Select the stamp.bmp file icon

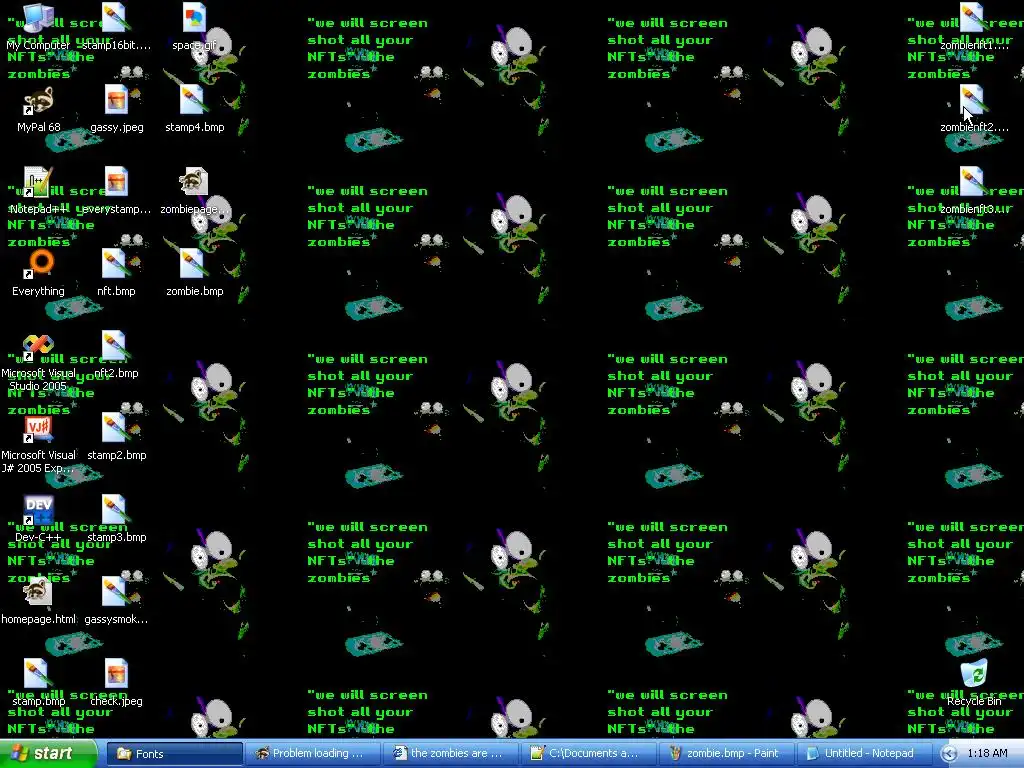pos(38,675)
